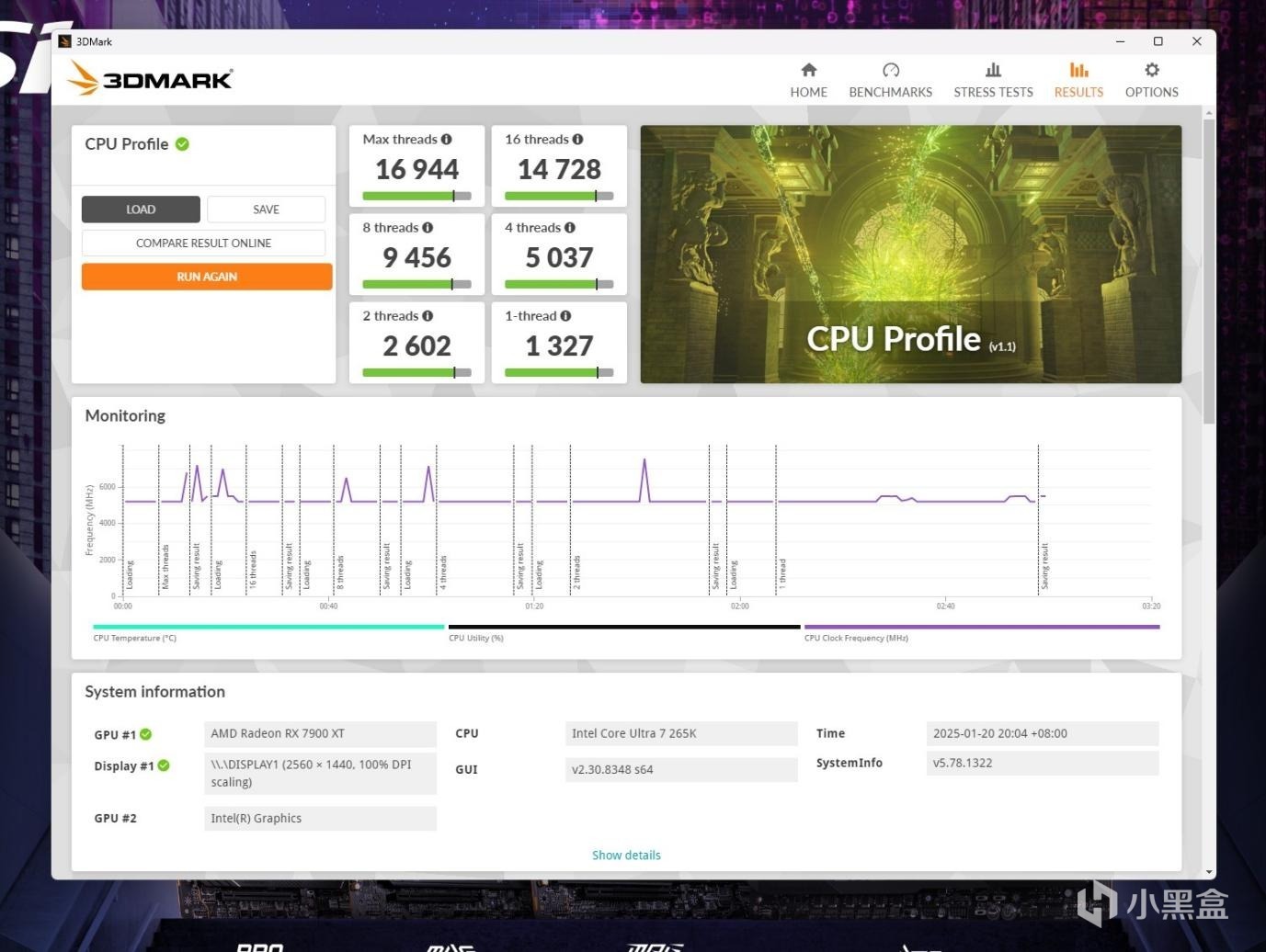This screenshot has height=952, width=1266.
Task: Select the RESULTS tab
Action: pos(1078,80)
